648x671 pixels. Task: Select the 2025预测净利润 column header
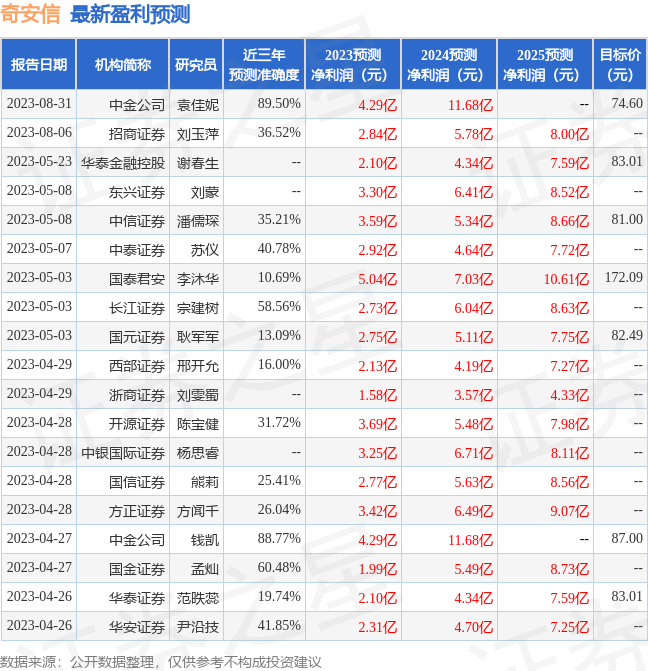545,64
